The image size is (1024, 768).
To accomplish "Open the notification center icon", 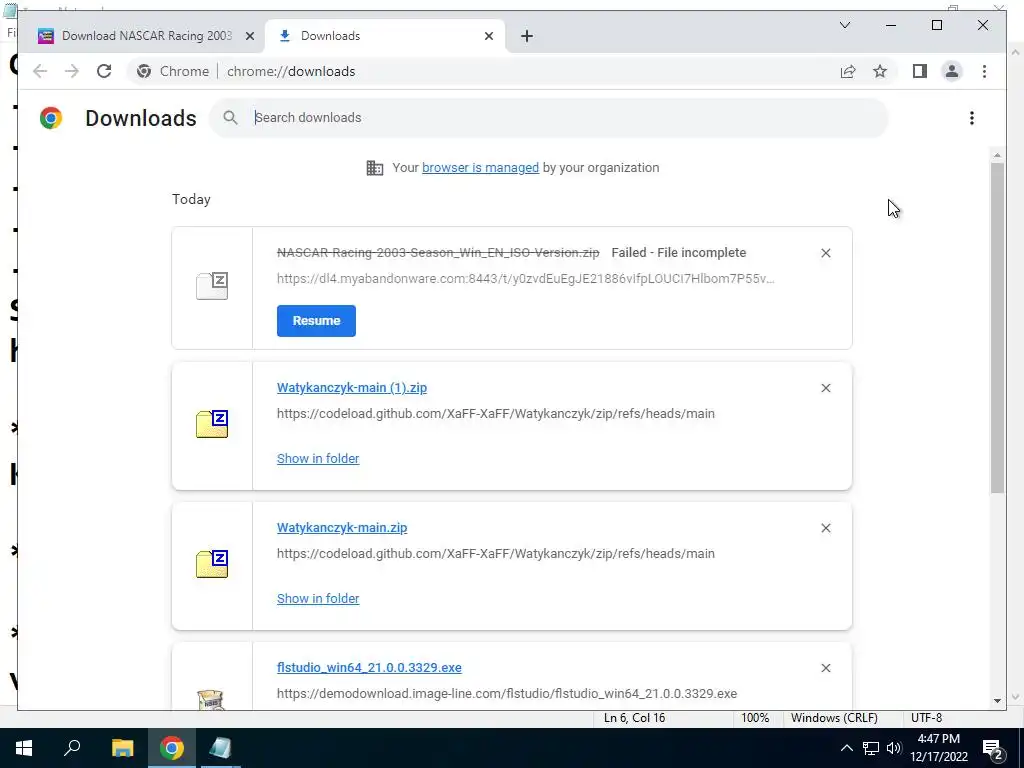I will point(993,748).
